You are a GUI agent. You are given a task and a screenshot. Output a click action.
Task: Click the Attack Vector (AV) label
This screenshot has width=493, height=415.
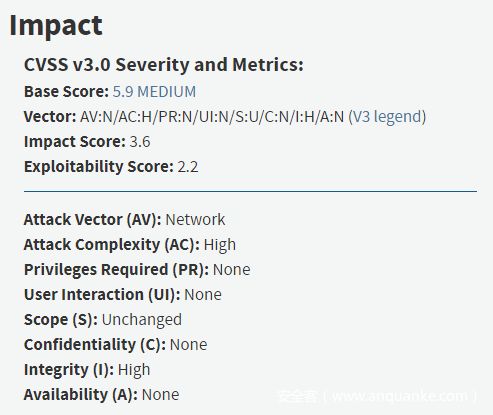(93, 220)
